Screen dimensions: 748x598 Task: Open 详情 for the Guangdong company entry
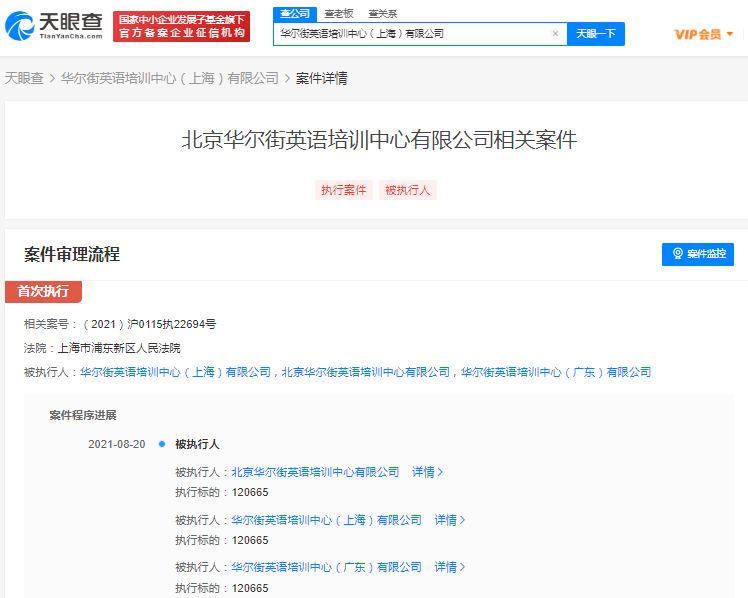pos(450,567)
